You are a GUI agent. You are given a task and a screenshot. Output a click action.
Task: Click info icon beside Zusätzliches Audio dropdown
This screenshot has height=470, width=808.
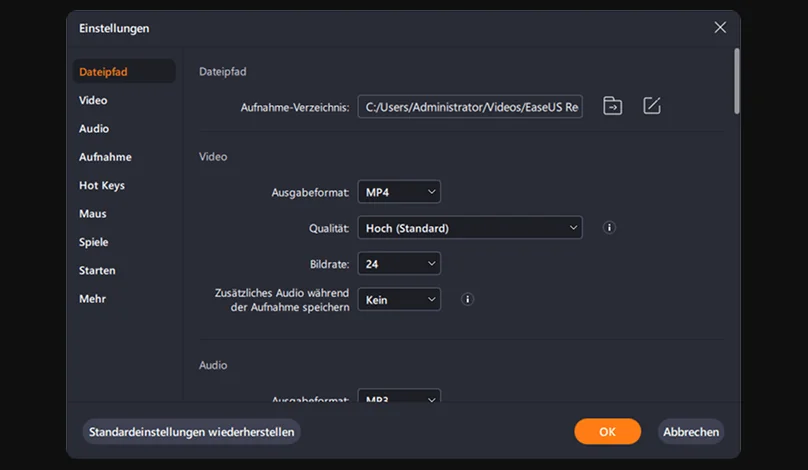pos(467,299)
